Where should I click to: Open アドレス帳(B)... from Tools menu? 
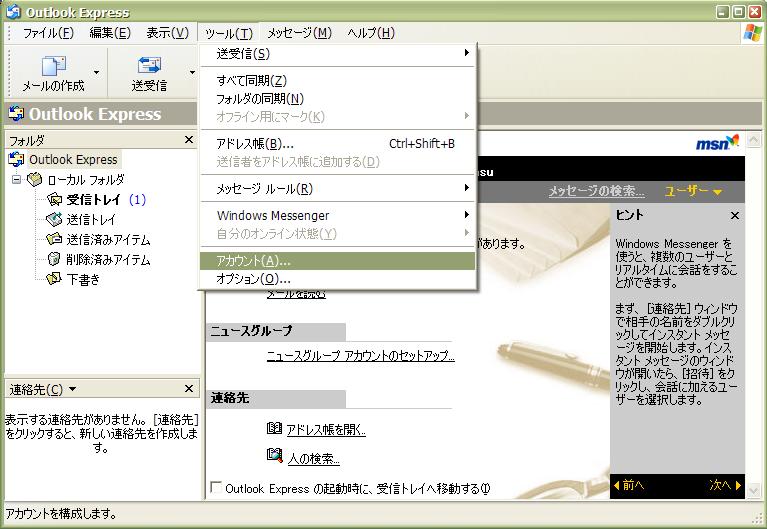(x=338, y=144)
